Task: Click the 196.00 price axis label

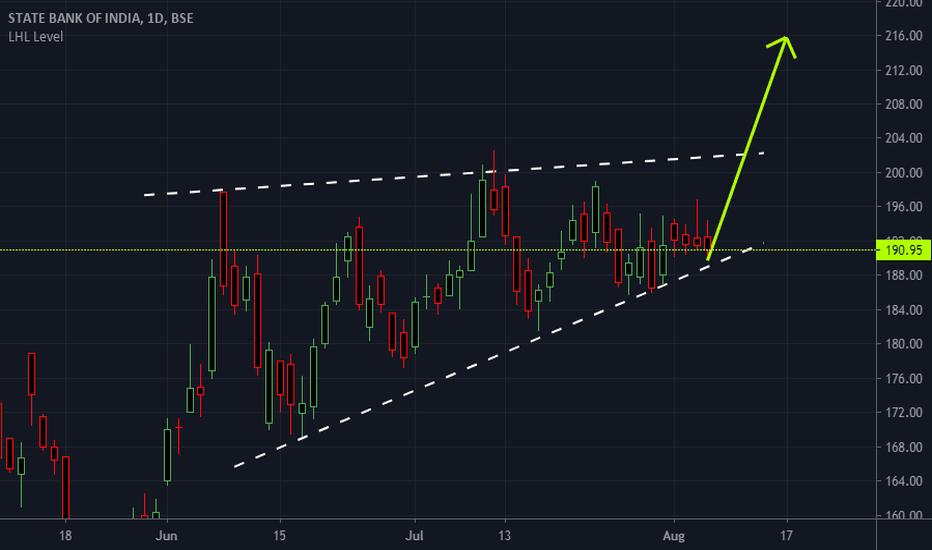Action: tap(903, 206)
